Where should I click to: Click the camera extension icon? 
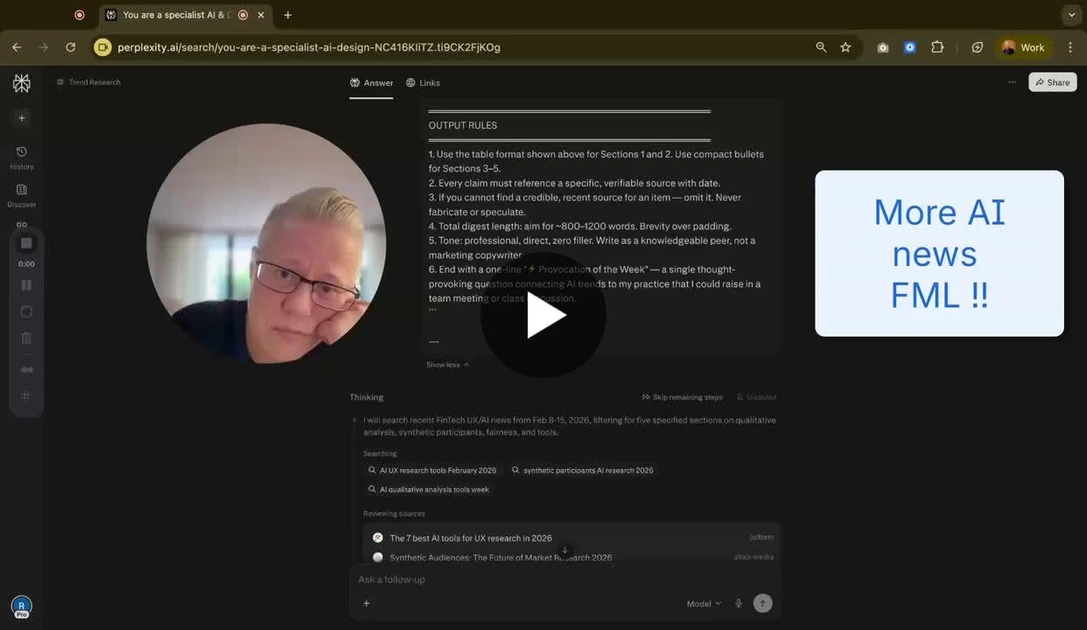pos(882,47)
